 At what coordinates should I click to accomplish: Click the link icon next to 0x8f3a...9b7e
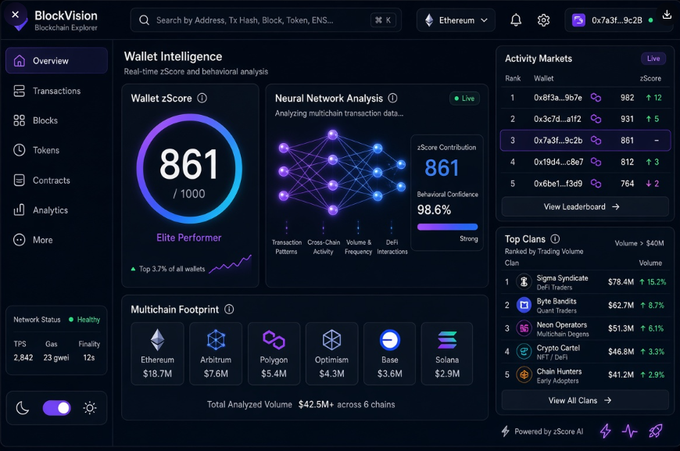[596, 98]
